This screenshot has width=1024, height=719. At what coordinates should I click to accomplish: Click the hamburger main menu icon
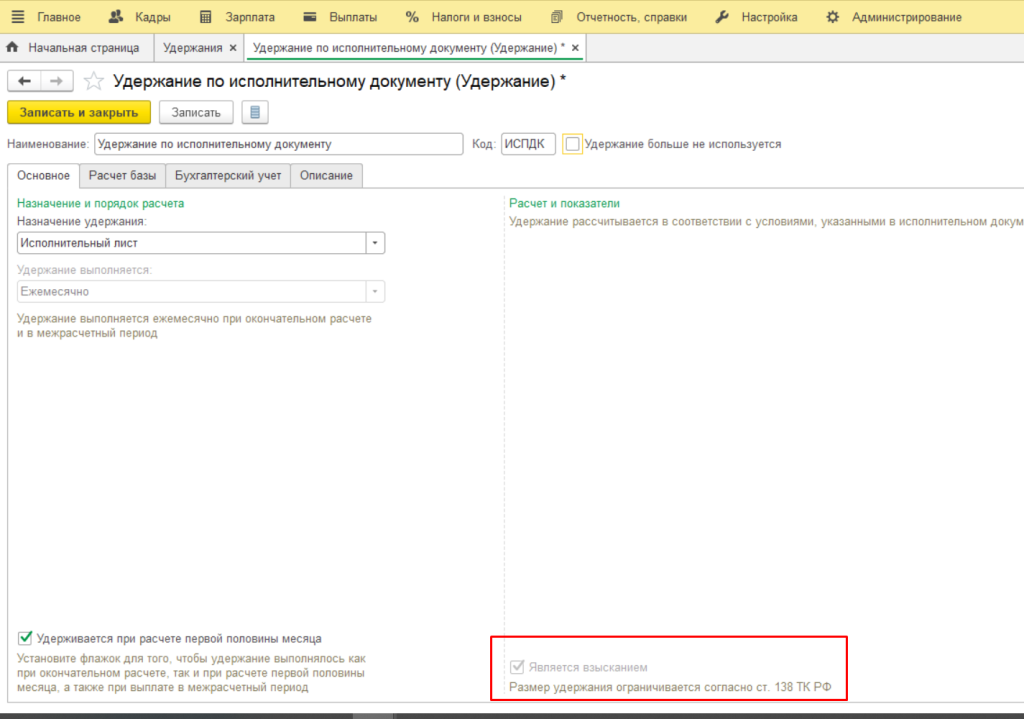click(17, 17)
